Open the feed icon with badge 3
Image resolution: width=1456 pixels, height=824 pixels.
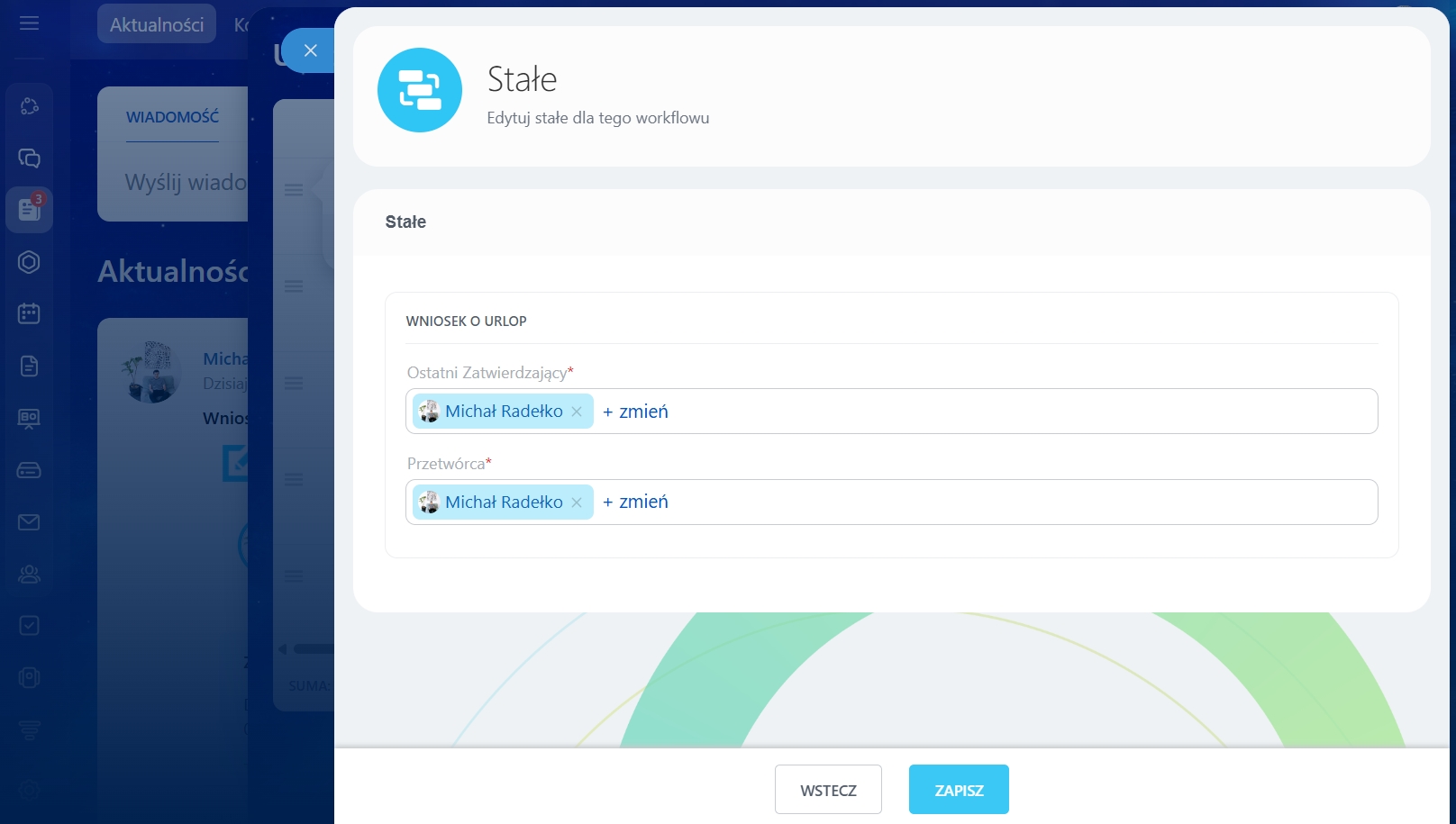[29, 210]
